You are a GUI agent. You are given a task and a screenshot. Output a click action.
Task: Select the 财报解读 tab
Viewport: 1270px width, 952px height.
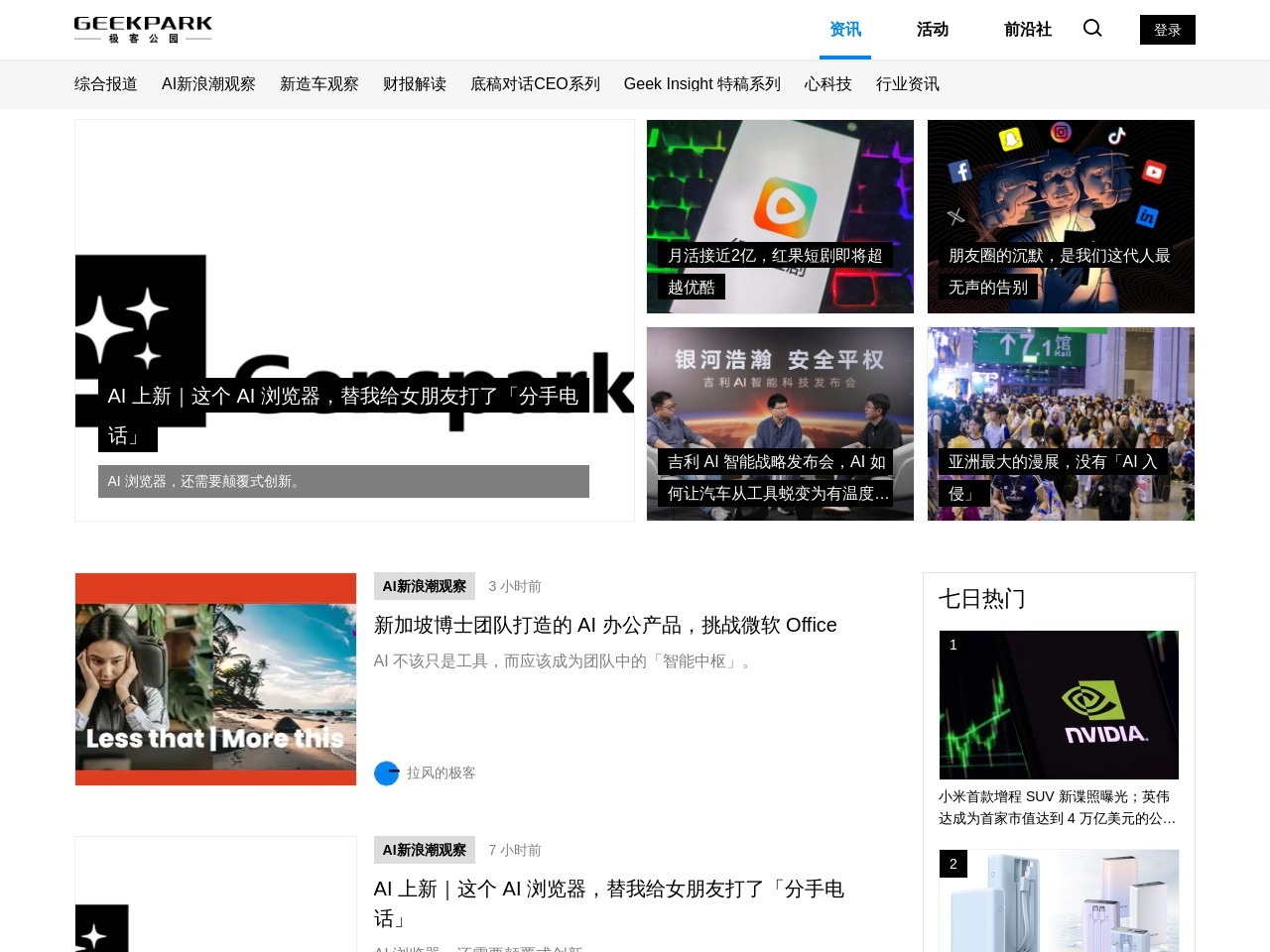[414, 84]
